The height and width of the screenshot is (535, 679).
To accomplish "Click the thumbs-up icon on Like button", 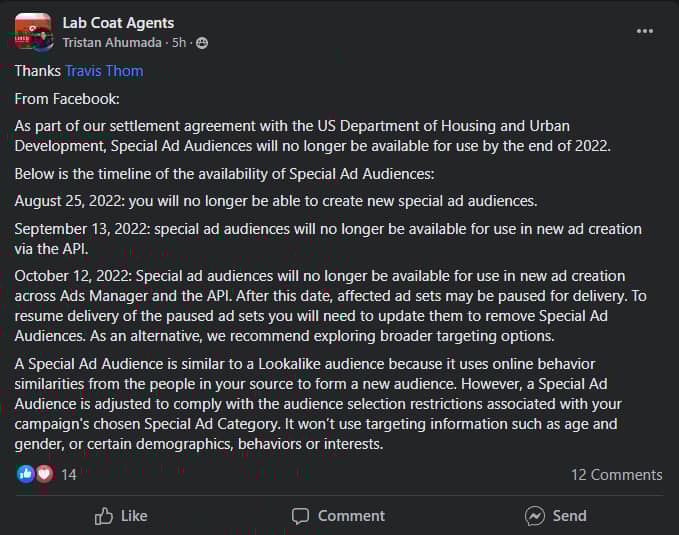I will point(104,516).
